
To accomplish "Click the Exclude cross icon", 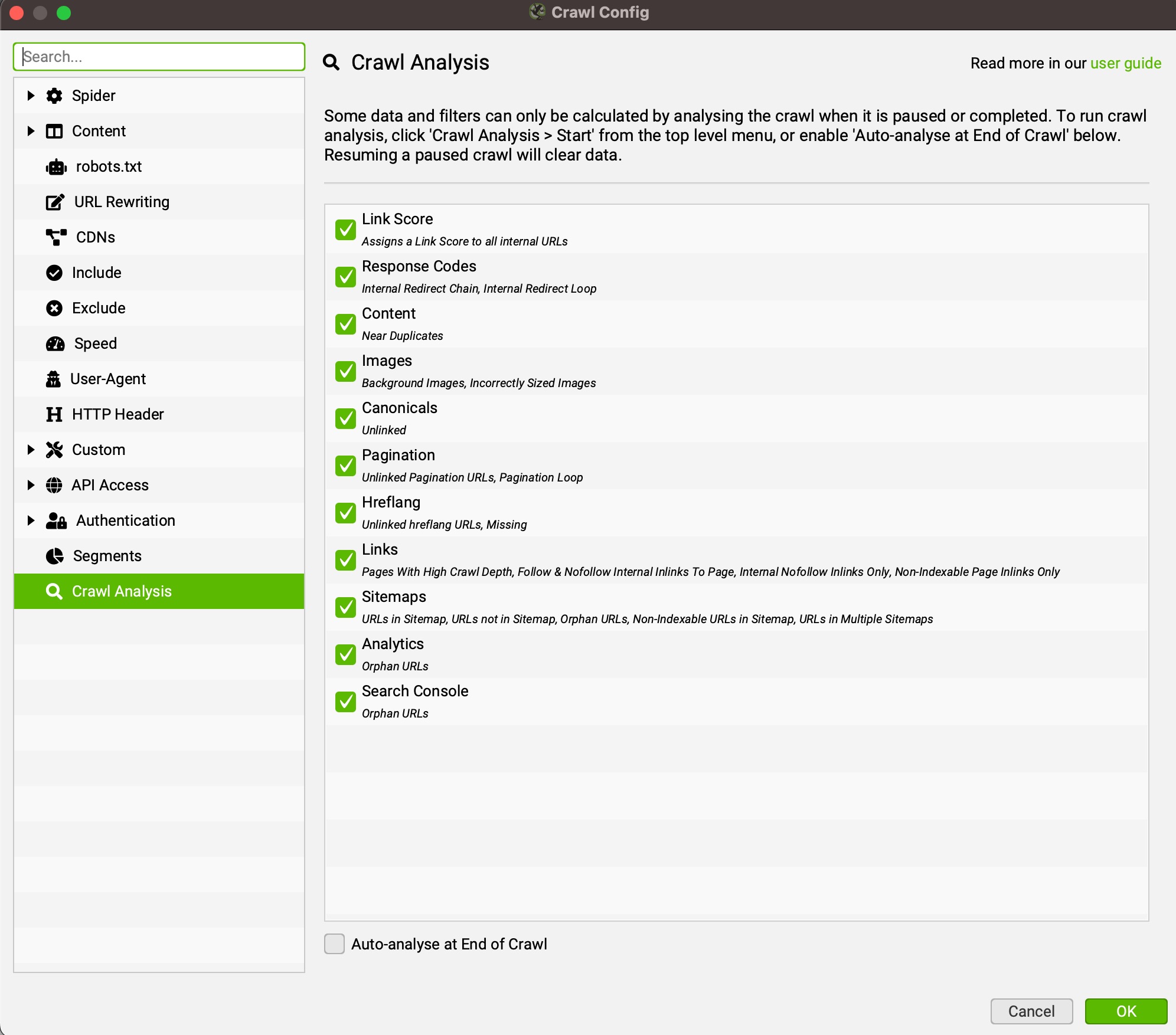I will [x=54, y=308].
